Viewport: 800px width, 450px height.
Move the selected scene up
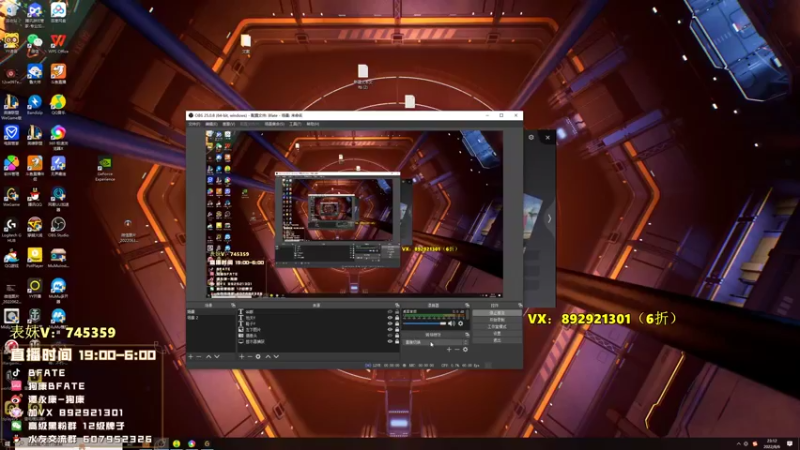[208, 357]
